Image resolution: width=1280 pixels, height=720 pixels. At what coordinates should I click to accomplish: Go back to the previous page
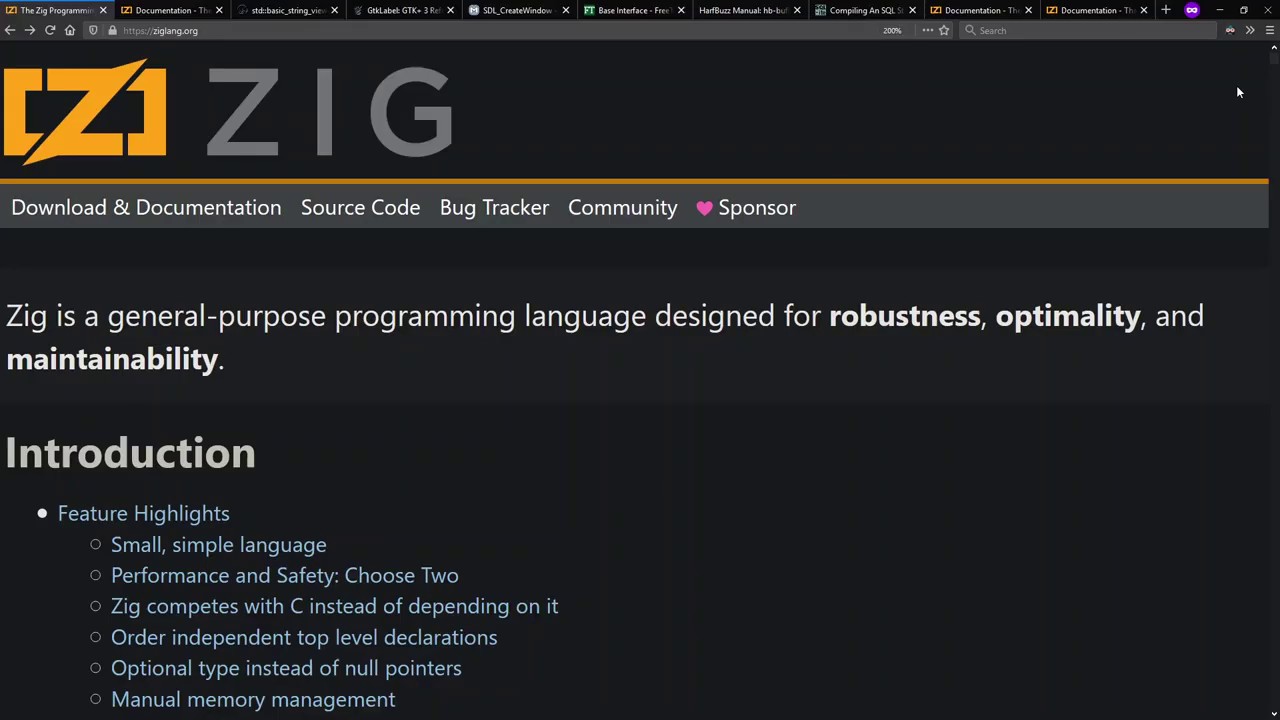click(x=10, y=30)
